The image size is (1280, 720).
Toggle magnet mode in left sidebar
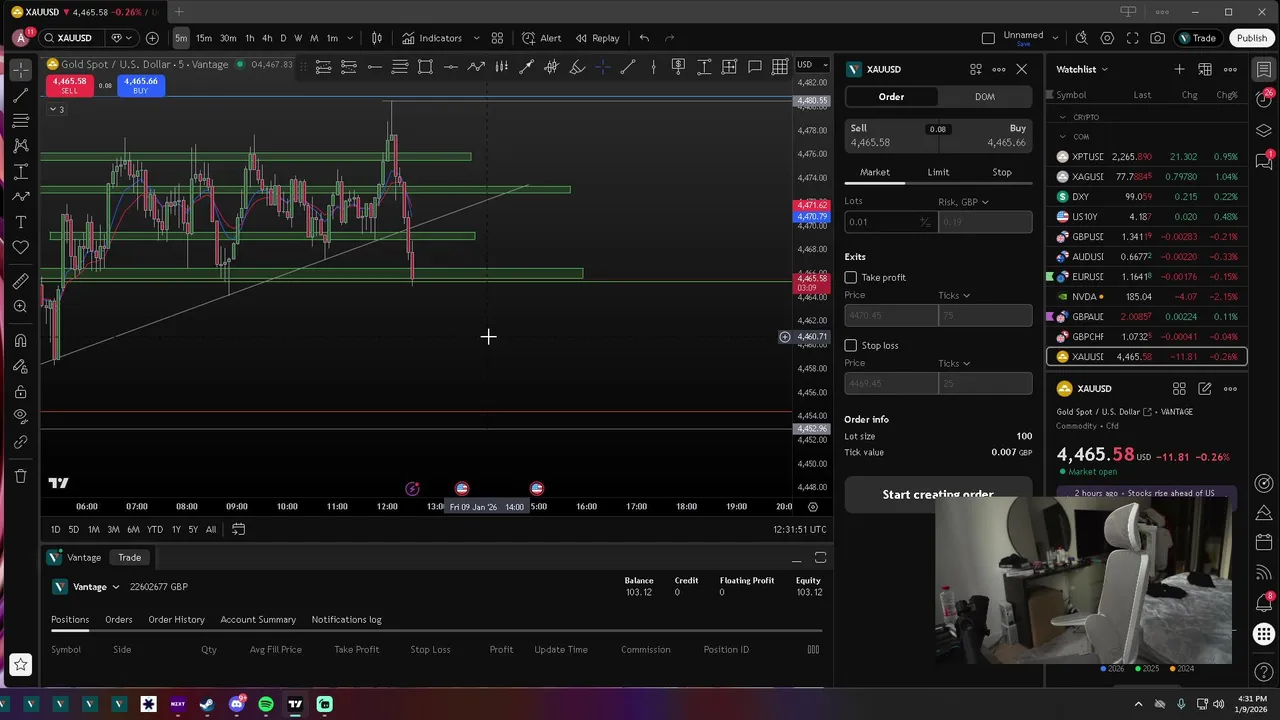[20, 341]
